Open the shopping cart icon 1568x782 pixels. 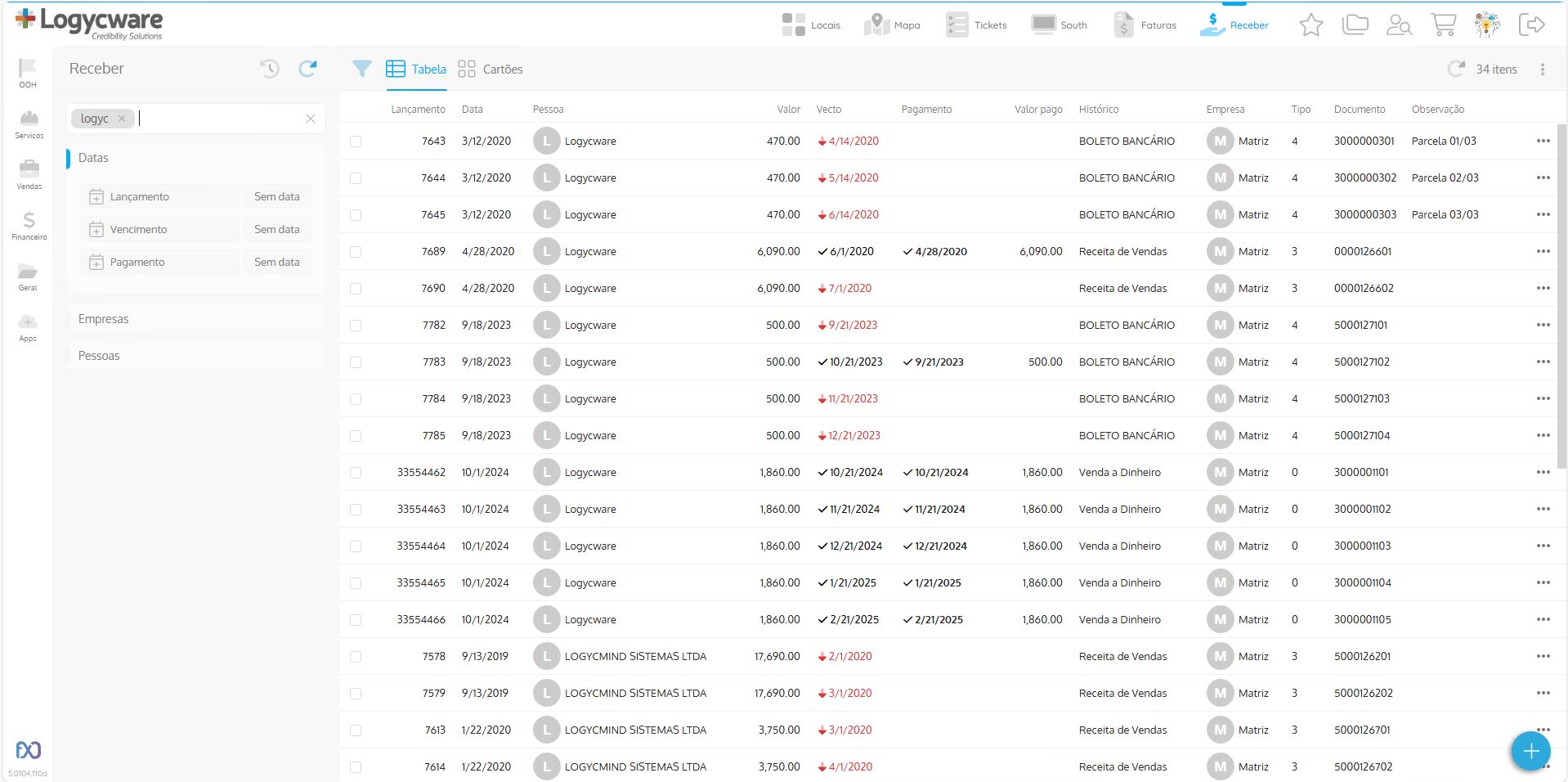1443,25
